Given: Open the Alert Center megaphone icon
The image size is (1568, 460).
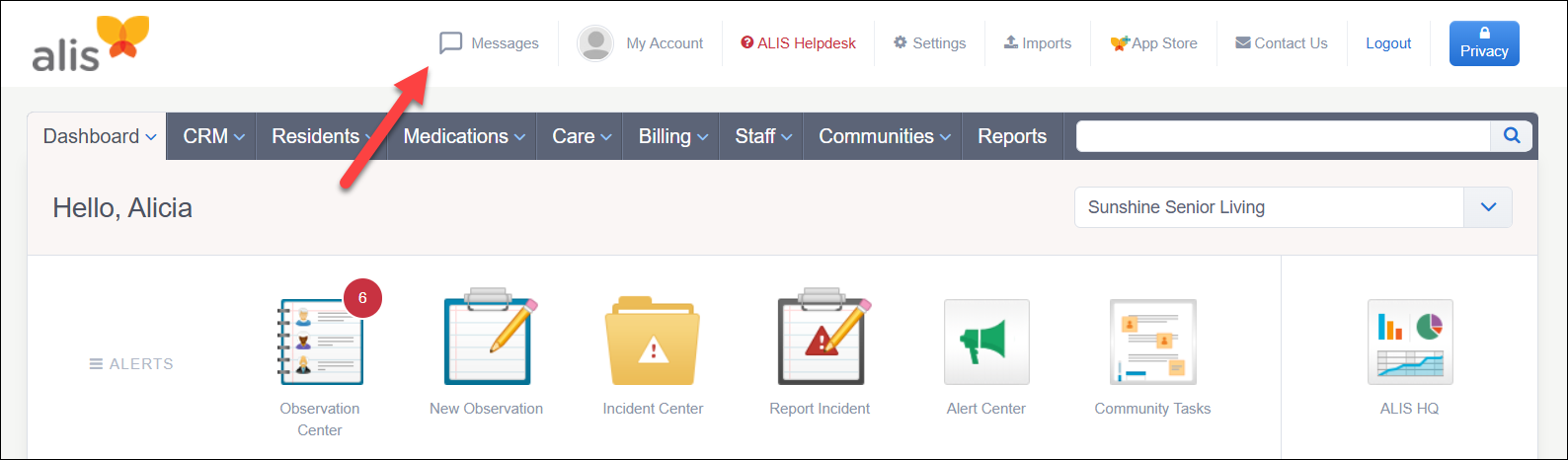Looking at the screenshot, I should click(x=986, y=342).
